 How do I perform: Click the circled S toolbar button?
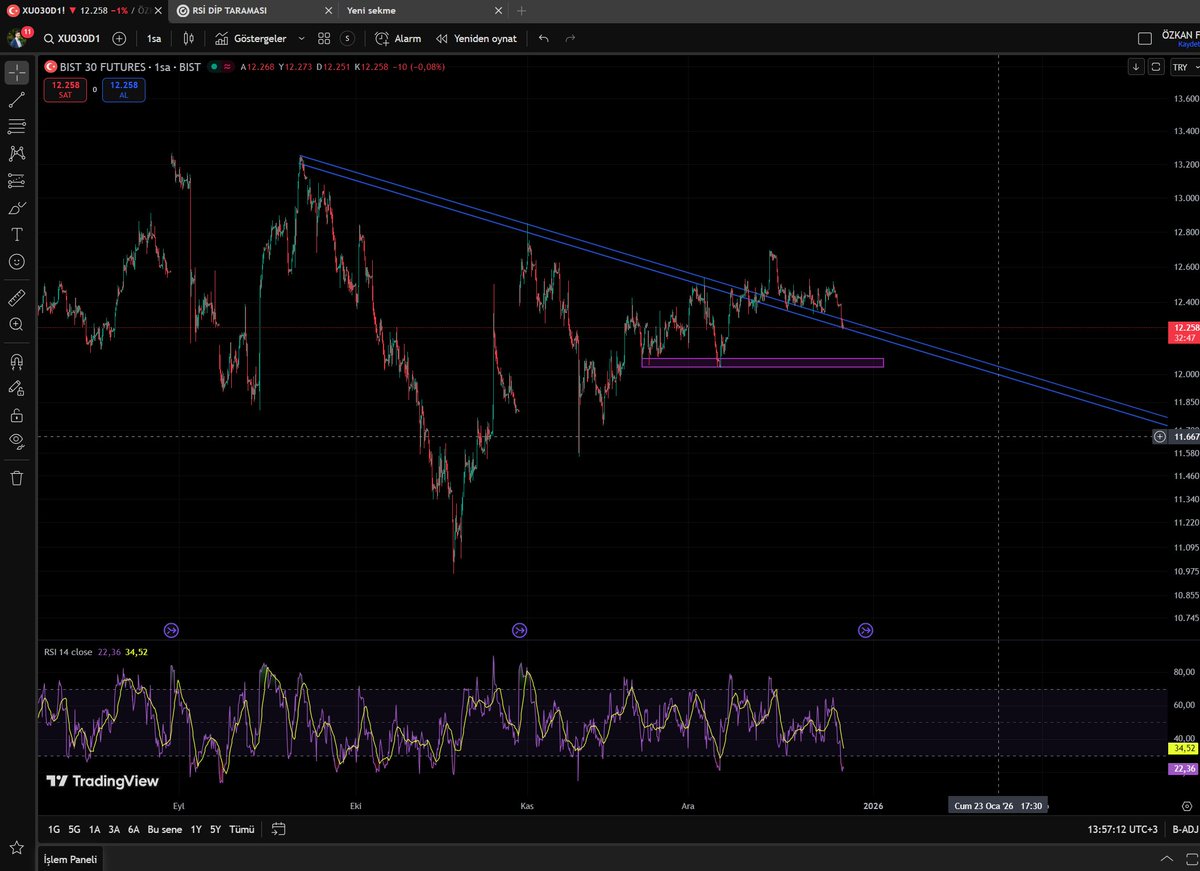347,38
